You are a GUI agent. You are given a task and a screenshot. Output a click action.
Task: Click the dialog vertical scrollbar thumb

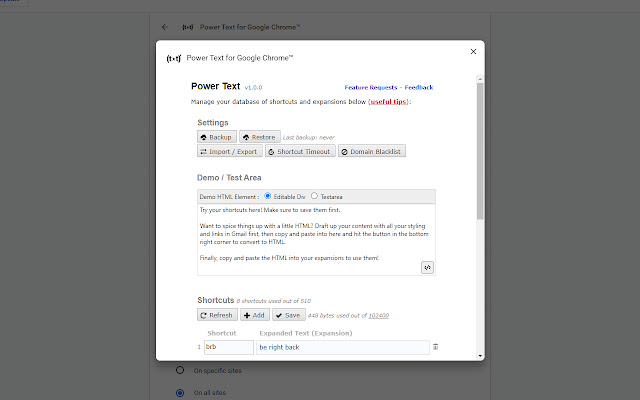point(480,151)
